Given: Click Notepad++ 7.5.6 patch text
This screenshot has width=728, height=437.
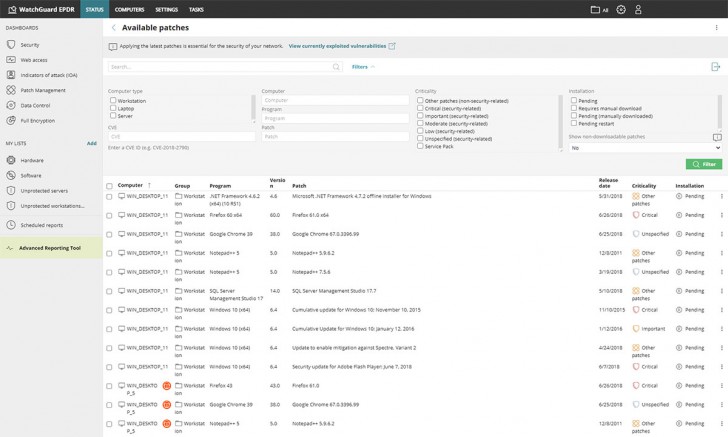Looking at the screenshot, I should [x=311, y=272].
